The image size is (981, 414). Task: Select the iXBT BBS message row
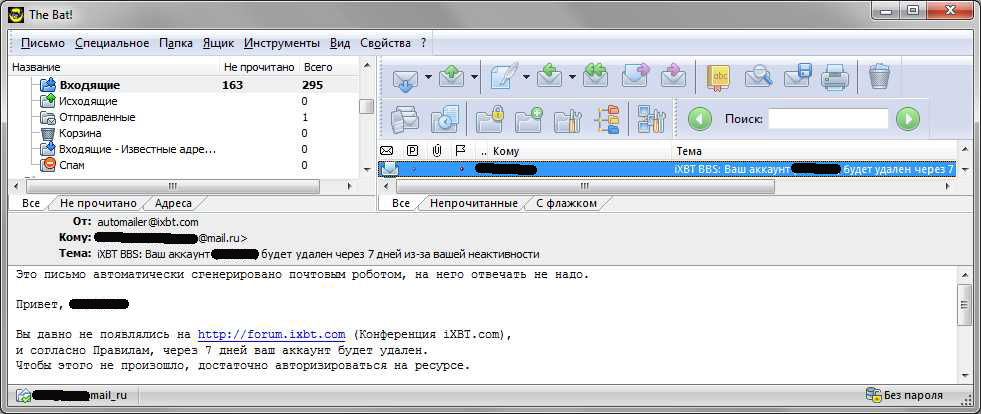(x=667, y=169)
